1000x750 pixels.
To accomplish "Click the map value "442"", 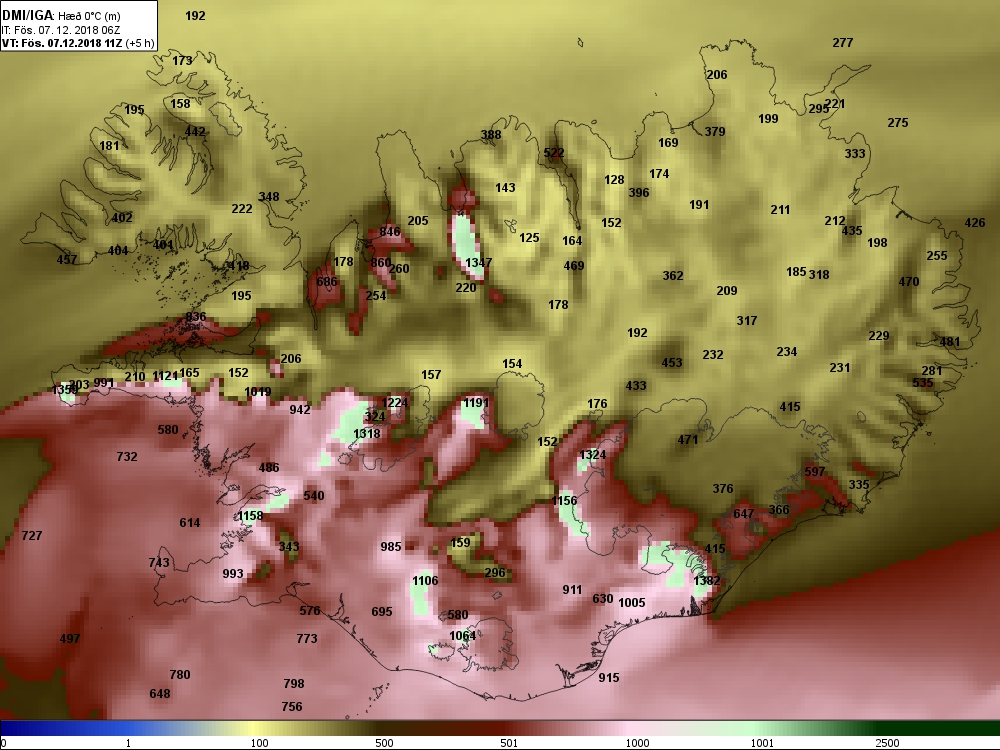I will click(x=195, y=131).
